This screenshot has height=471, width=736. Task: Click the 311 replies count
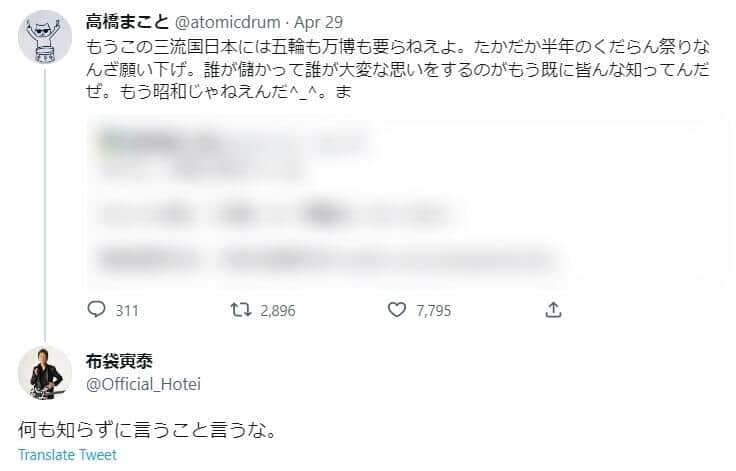[x=127, y=311]
